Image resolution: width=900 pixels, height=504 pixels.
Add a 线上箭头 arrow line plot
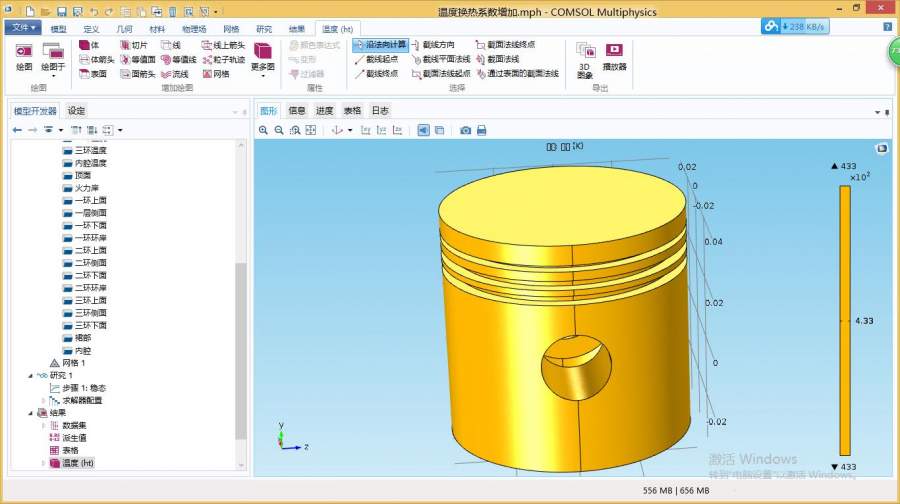click(223, 45)
